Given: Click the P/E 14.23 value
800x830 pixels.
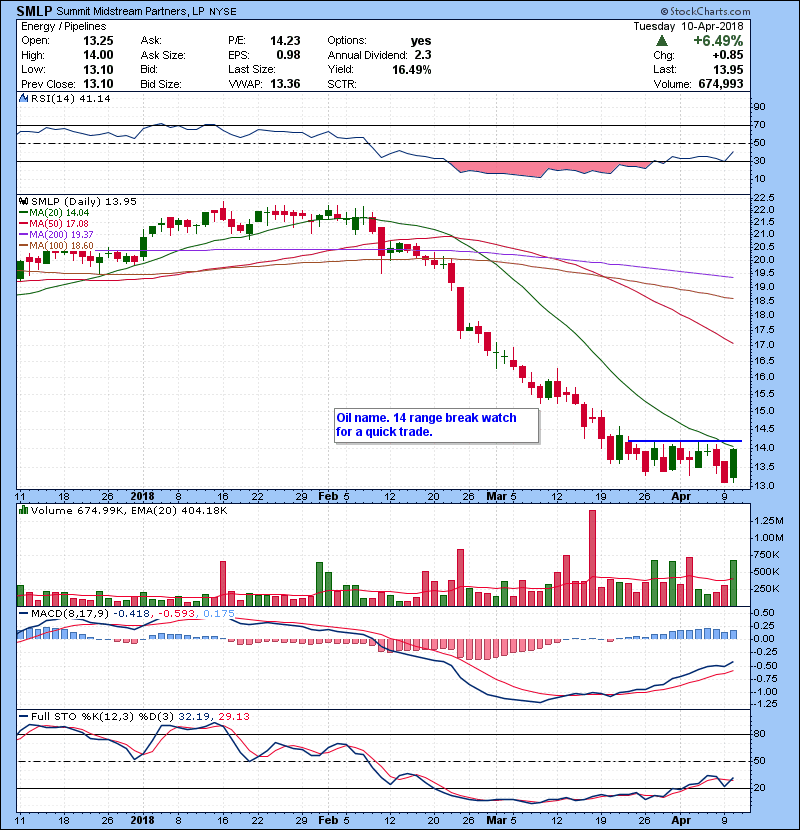Looking at the screenshot, I should click(285, 41).
